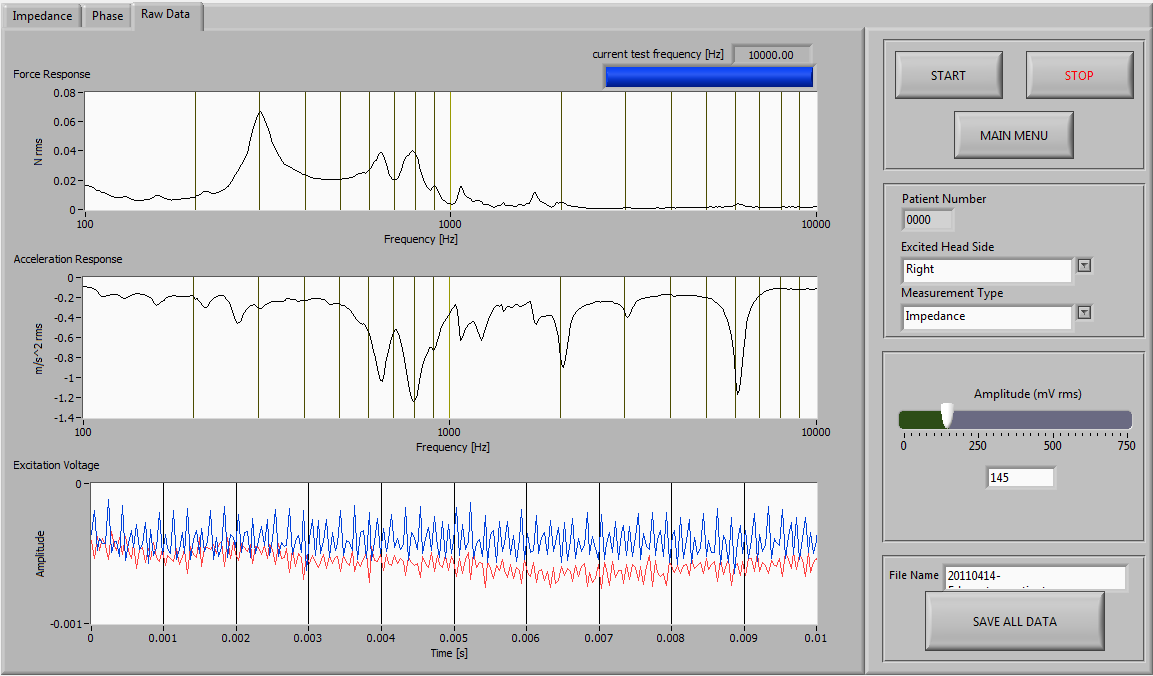1153x676 pixels.
Task: Select the Raw Data tab
Action: [x=166, y=15]
